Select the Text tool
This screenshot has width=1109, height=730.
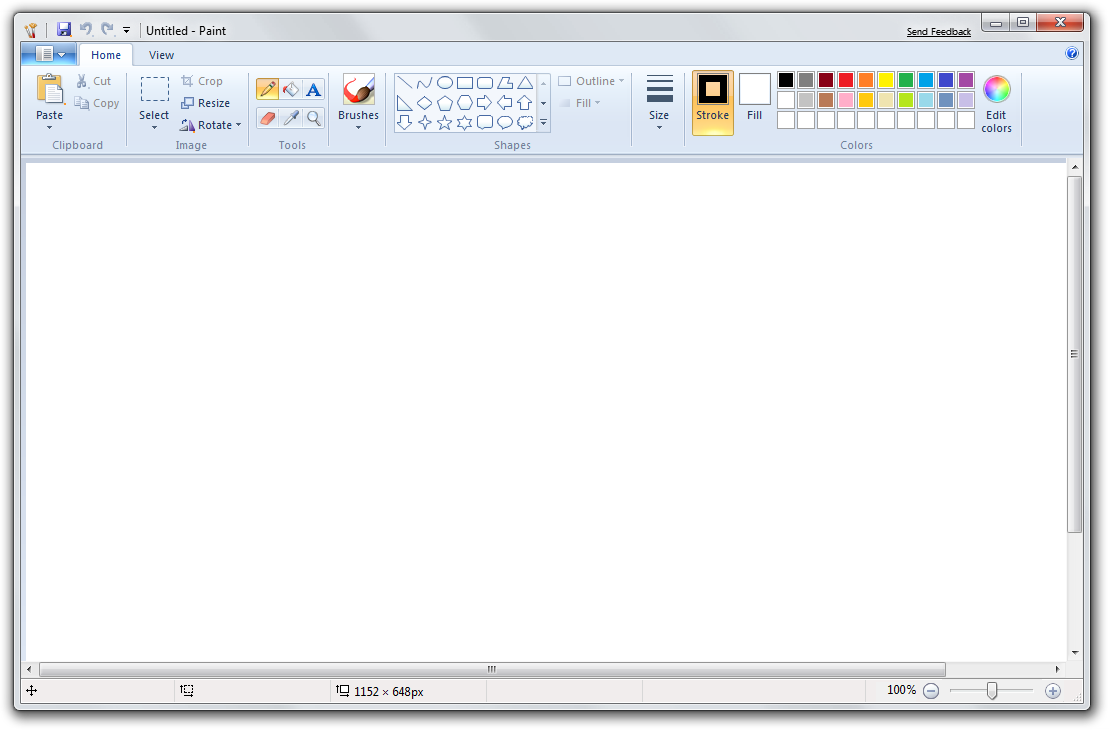click(313, 89)
